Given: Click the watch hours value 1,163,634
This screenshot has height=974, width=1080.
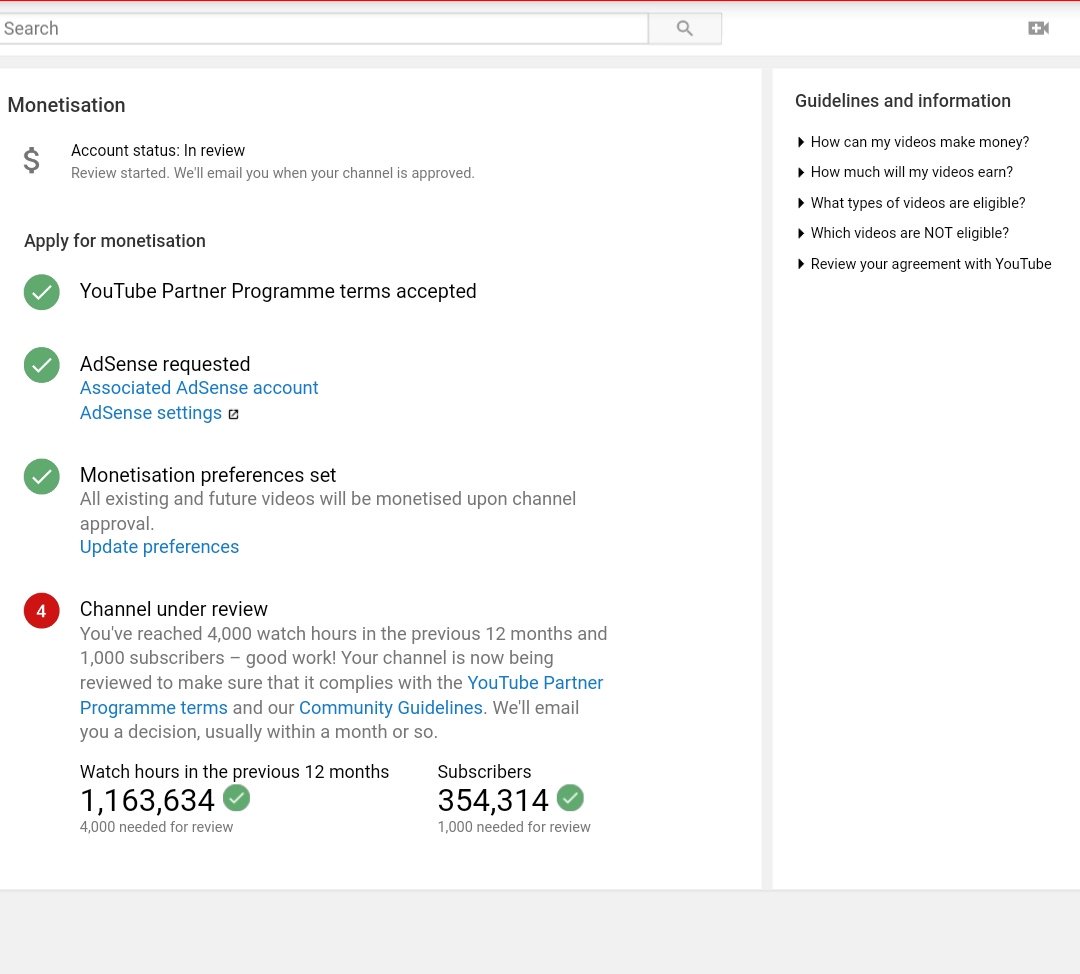Looking at the screenshot, I should click(x=147, y=800).
